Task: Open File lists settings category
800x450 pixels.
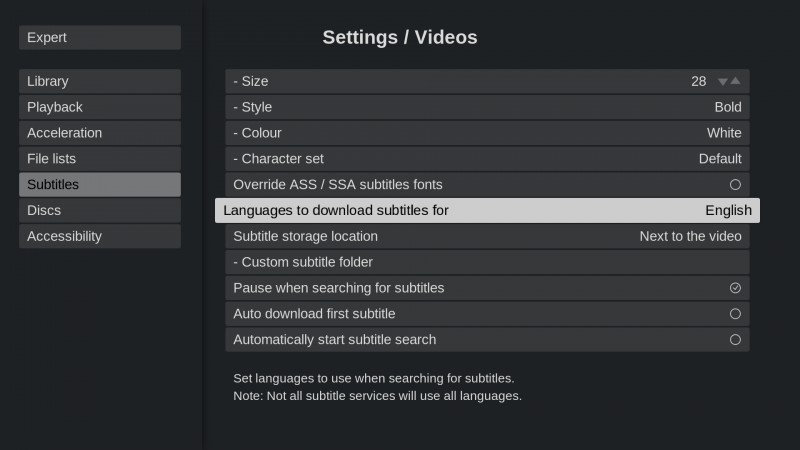Action: (x=100, y=159)
